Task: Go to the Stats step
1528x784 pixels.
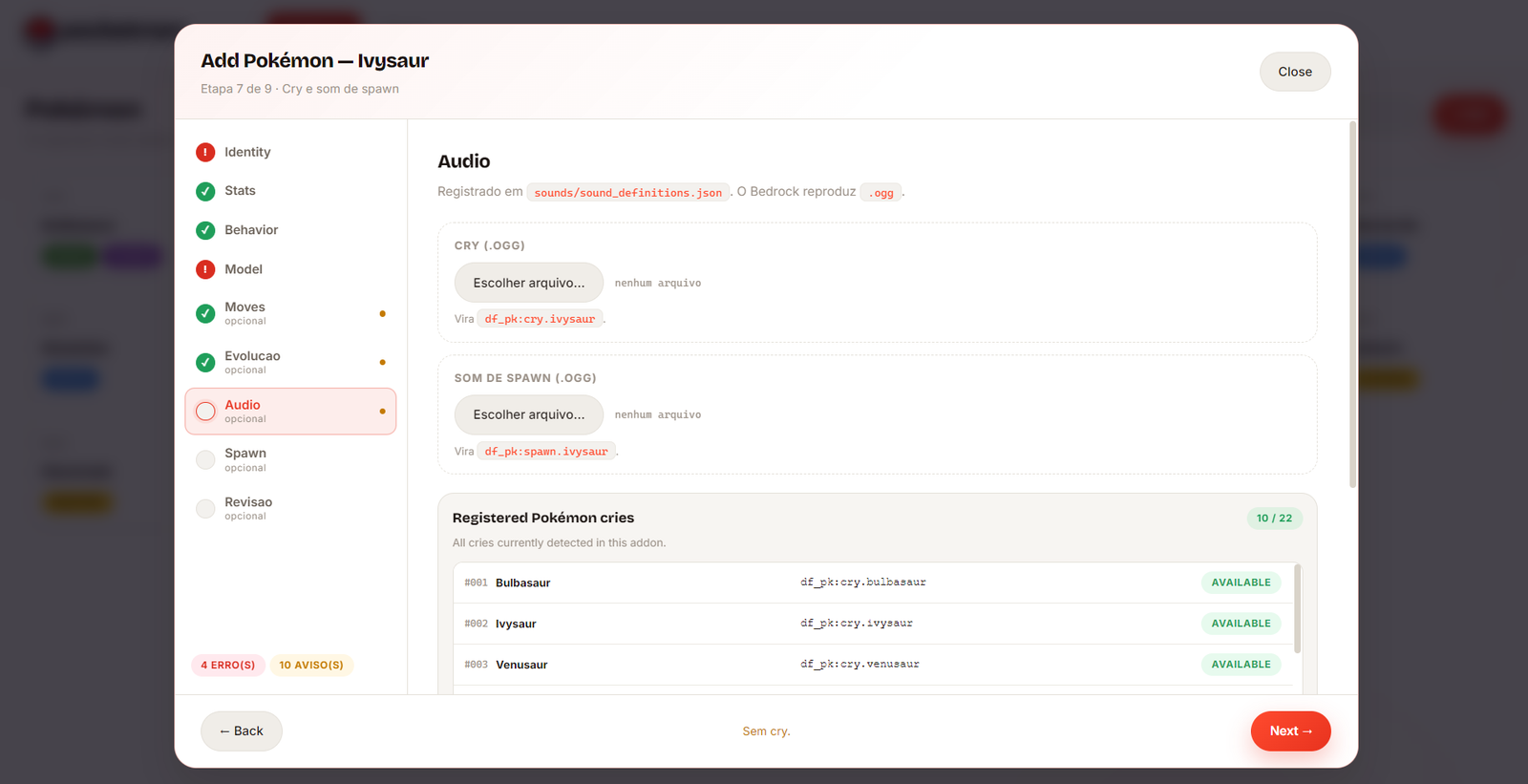Action: click(290, 191)
